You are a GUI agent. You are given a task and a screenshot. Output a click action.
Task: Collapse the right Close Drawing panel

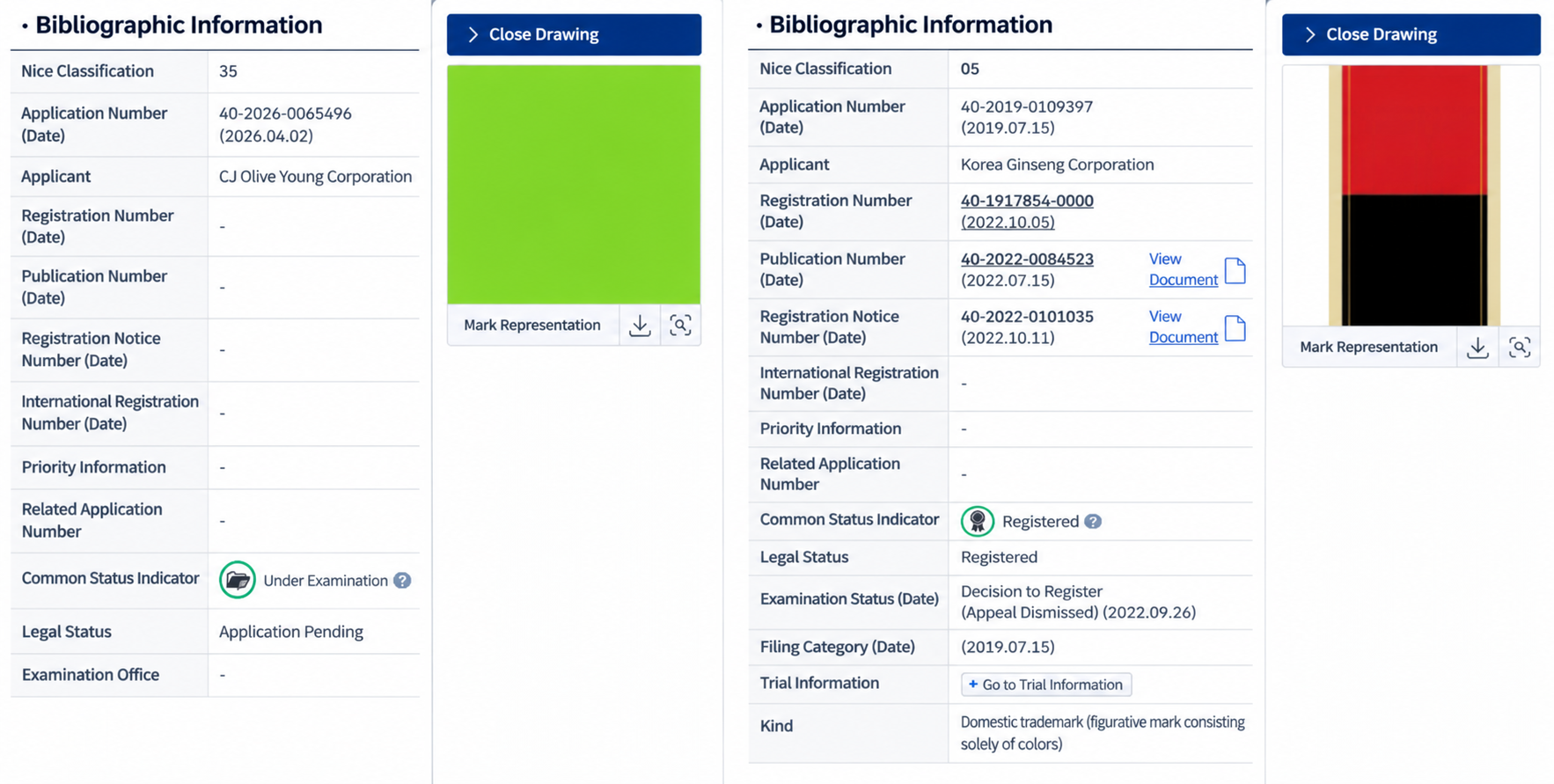tap(1411, 34)
